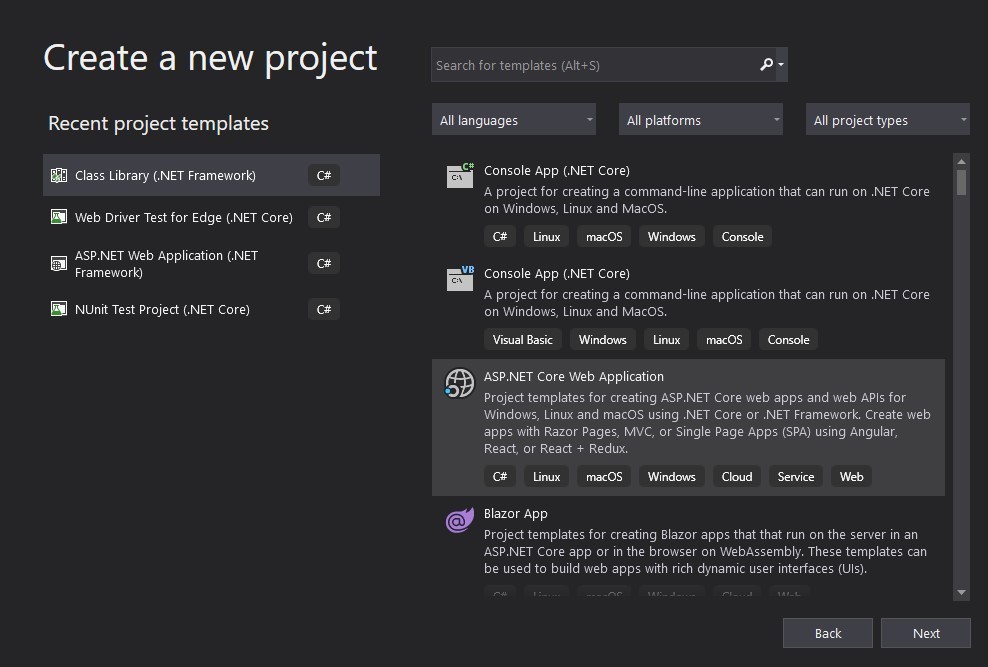Click the macOS tag under VB Console App
The height and width of the screenshot is (667, 988).
pos(724,339)
